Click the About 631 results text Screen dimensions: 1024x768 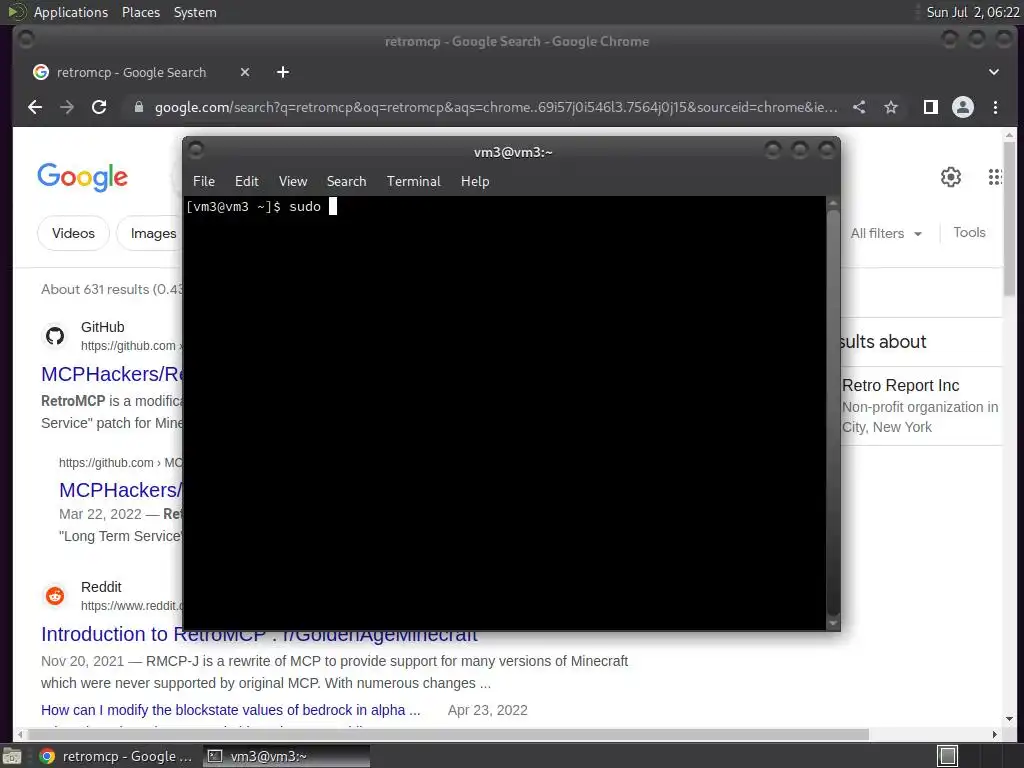tap(112, 289)
